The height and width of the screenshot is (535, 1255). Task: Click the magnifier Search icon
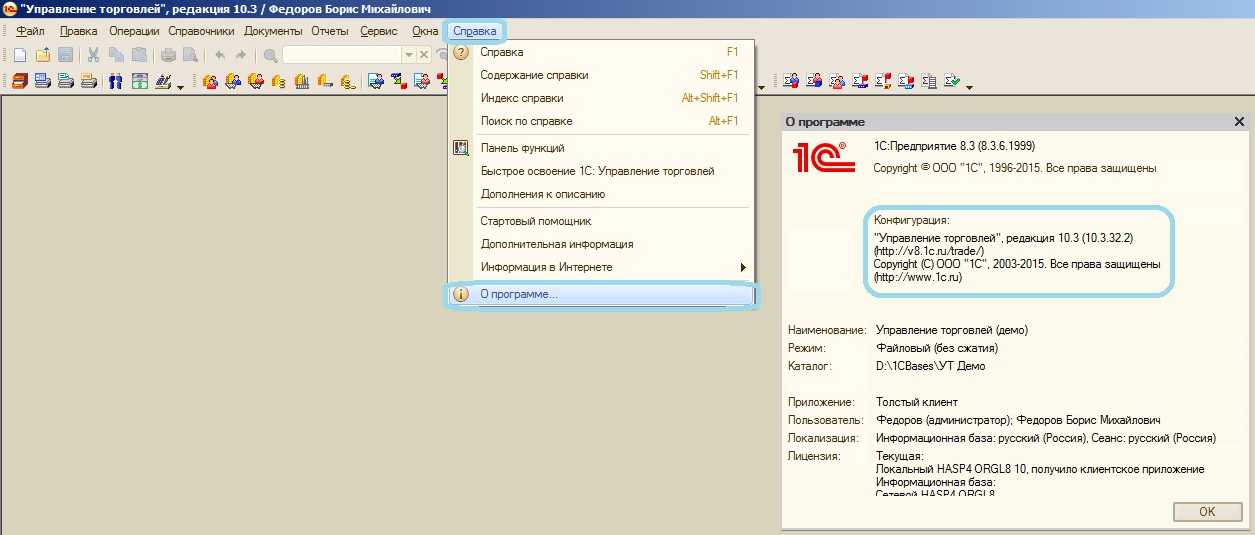click(270, 55)
